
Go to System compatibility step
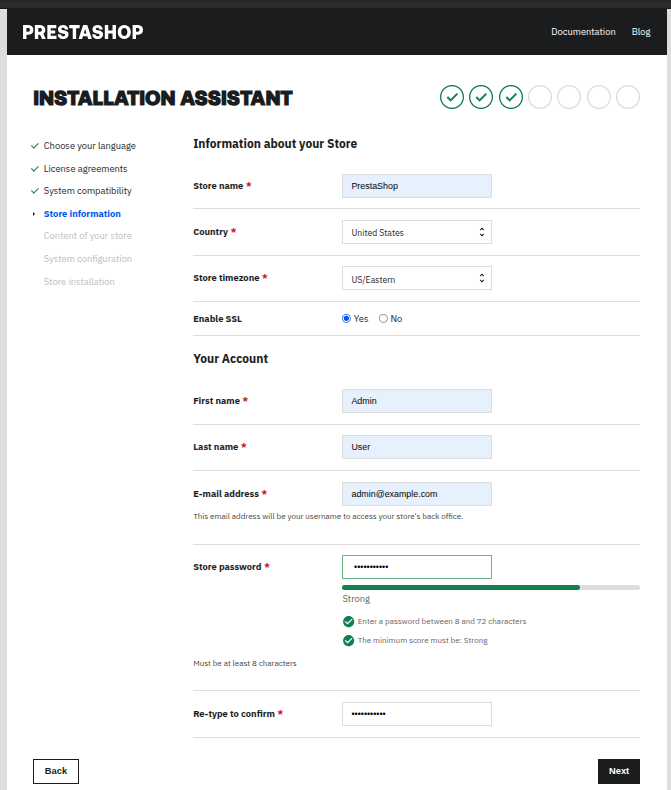87,191
